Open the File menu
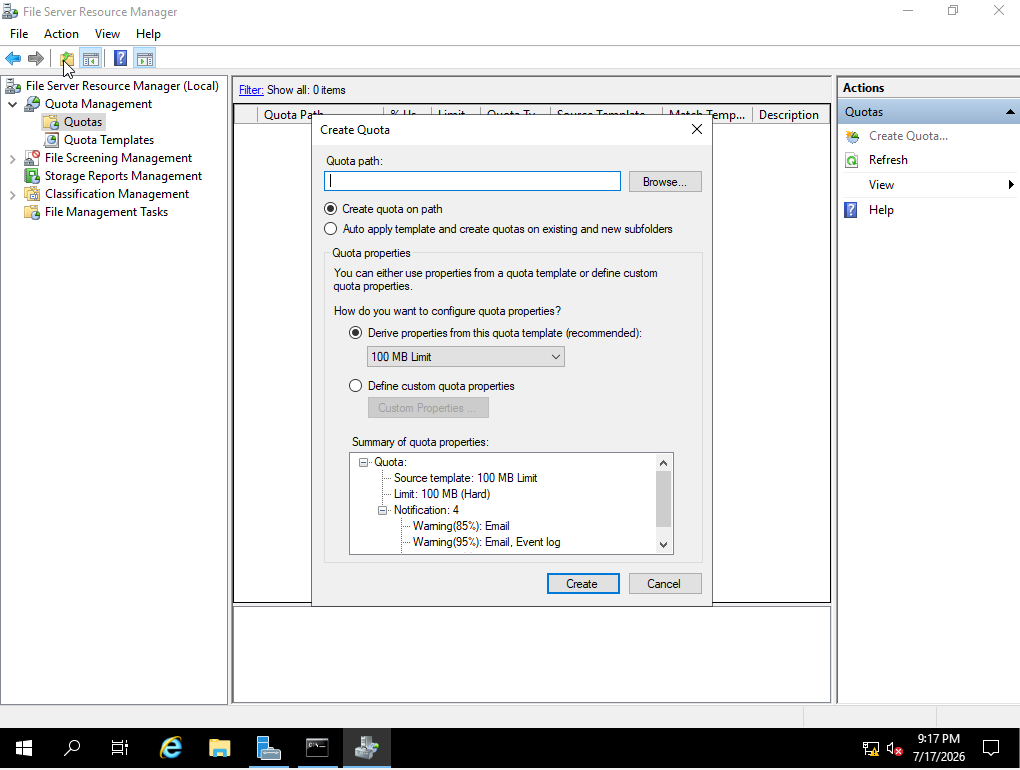Image resolution: width=1020 pixels, height=770 pixels. pos(19,34)
